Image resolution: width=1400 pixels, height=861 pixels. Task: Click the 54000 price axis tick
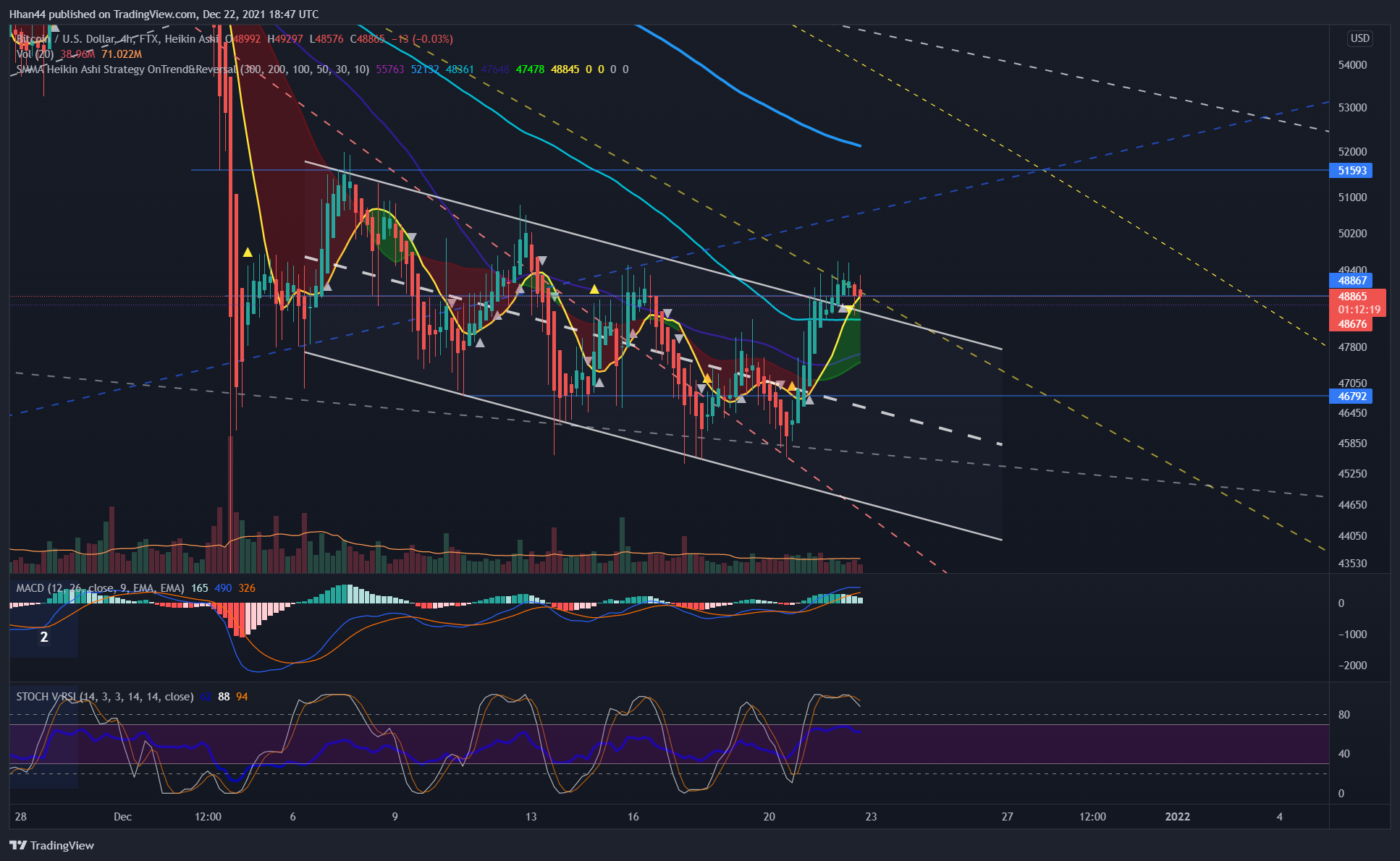pyautogui.click(x=1352, y=65)
